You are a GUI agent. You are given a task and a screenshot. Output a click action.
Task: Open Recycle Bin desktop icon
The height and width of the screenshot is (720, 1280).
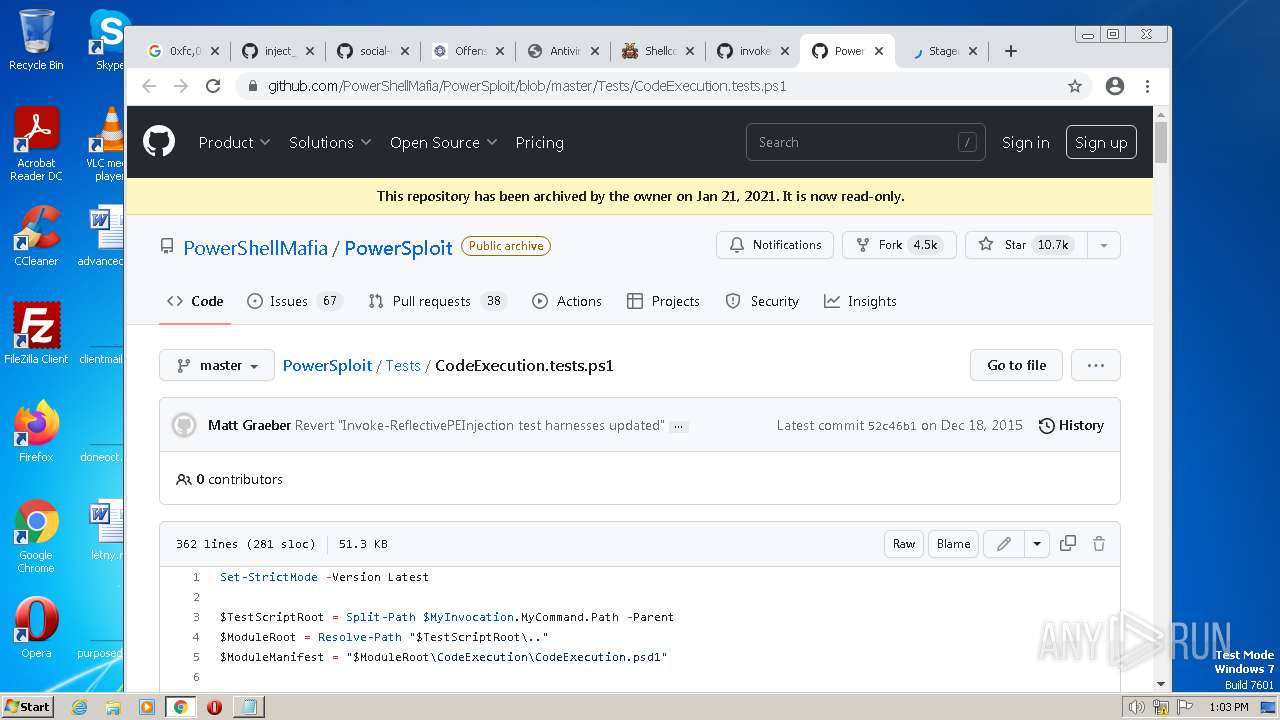(36, 40)
